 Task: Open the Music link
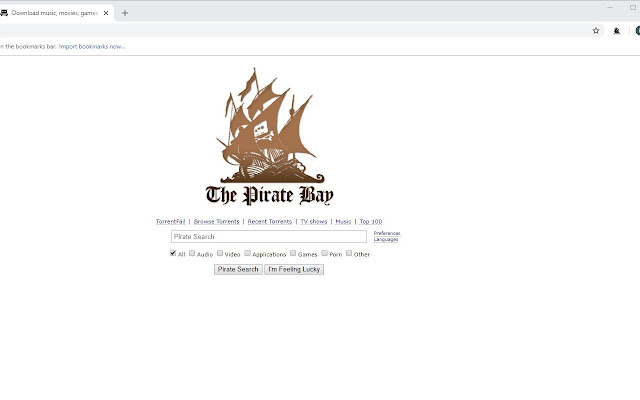[x=343, y=222]
